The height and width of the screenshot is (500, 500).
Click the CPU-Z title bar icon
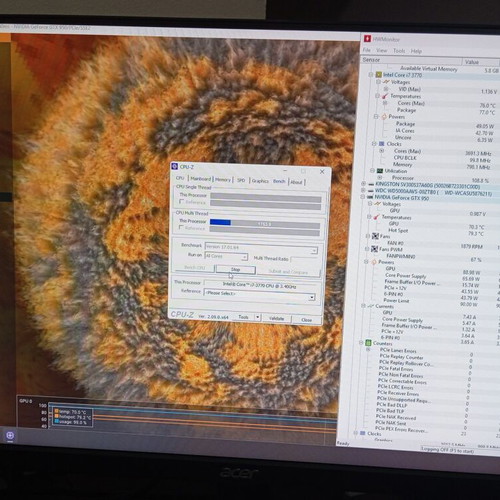[174, 166]
